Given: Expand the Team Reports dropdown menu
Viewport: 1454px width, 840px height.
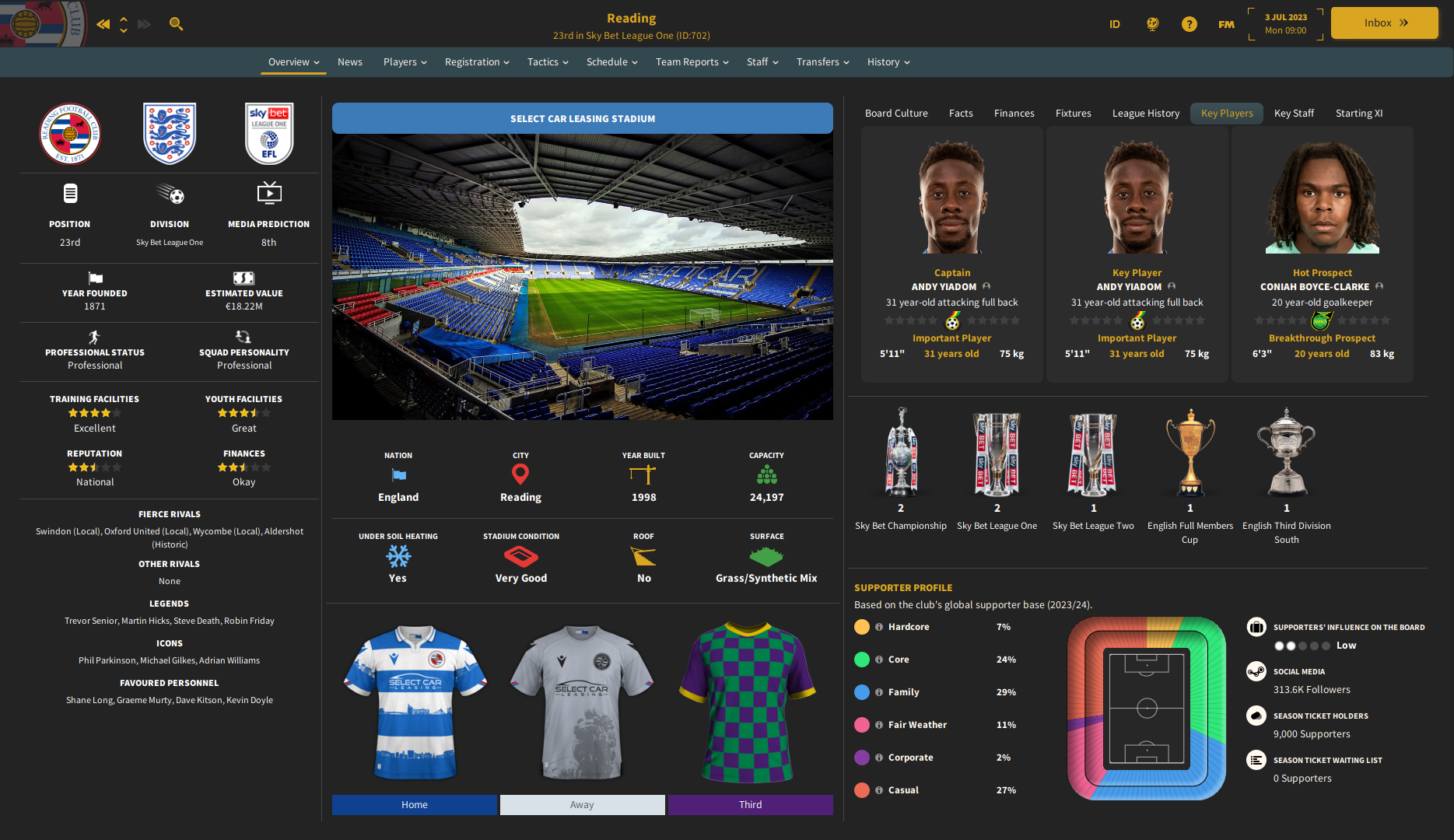Looking at the screenshot, I should point(692,62).
